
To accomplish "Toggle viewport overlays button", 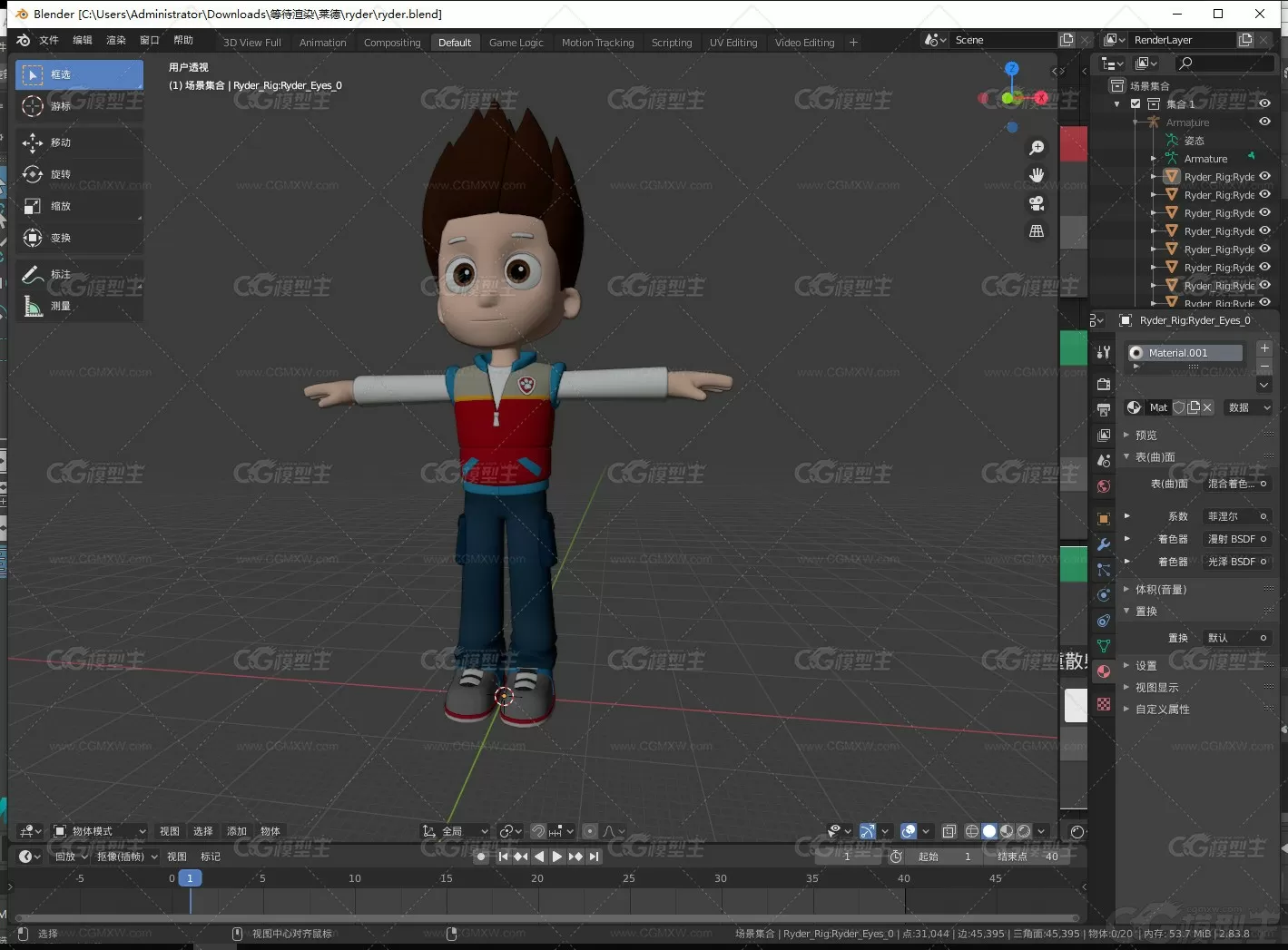I will [909, 831].
